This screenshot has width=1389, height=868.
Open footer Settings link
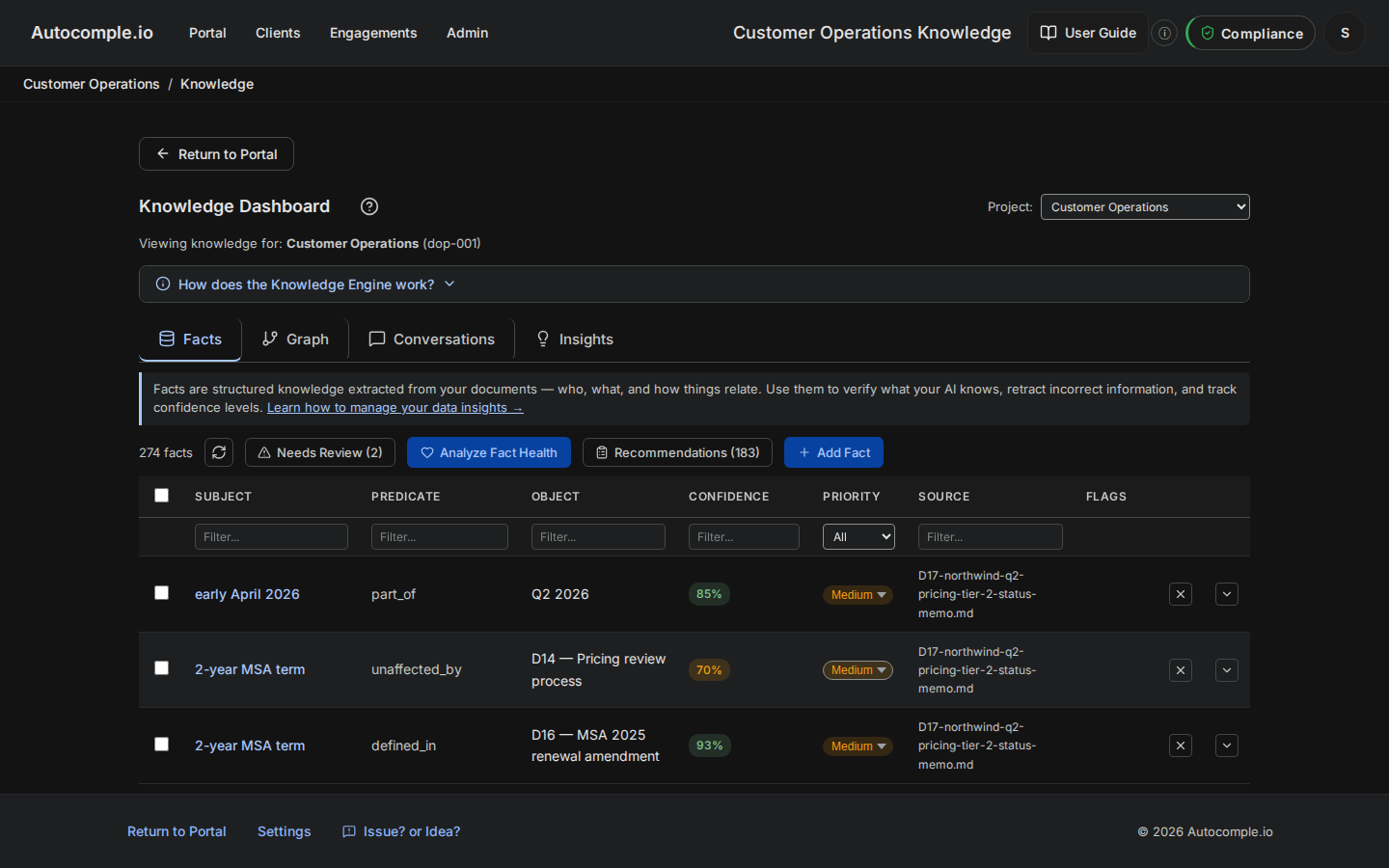coord(284,831)
